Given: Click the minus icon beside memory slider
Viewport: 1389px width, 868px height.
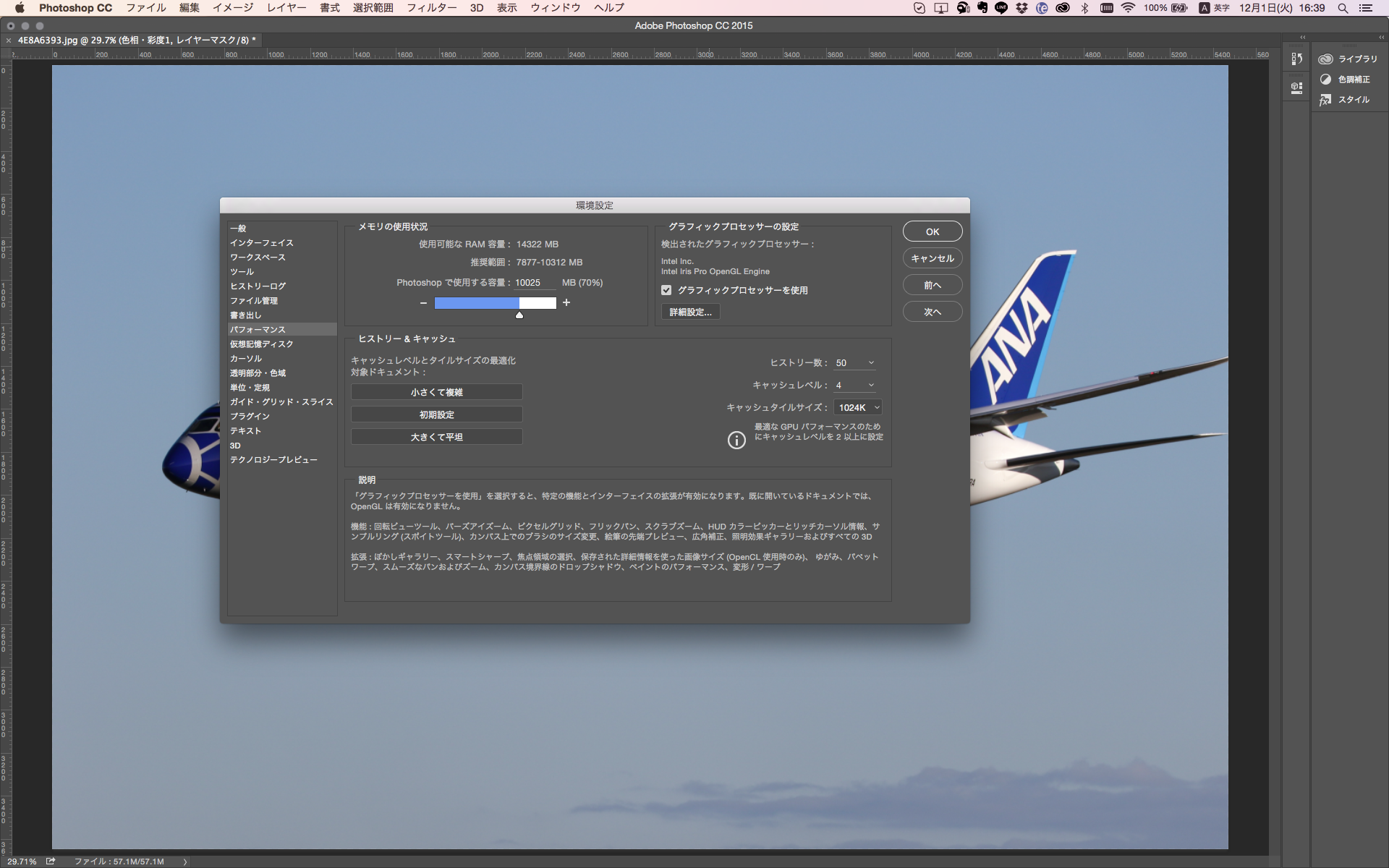Looking at the screenshot, I should tap(423, 303).
